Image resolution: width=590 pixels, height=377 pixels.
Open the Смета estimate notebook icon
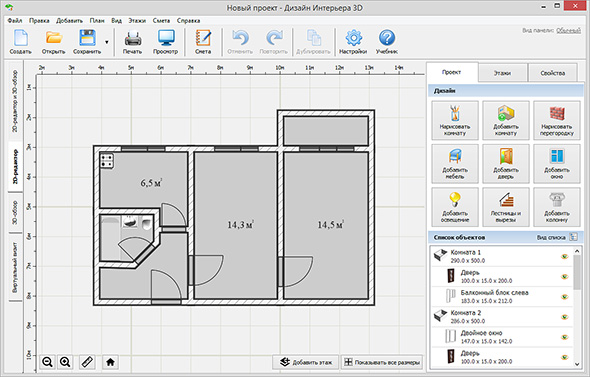[203, 38]
